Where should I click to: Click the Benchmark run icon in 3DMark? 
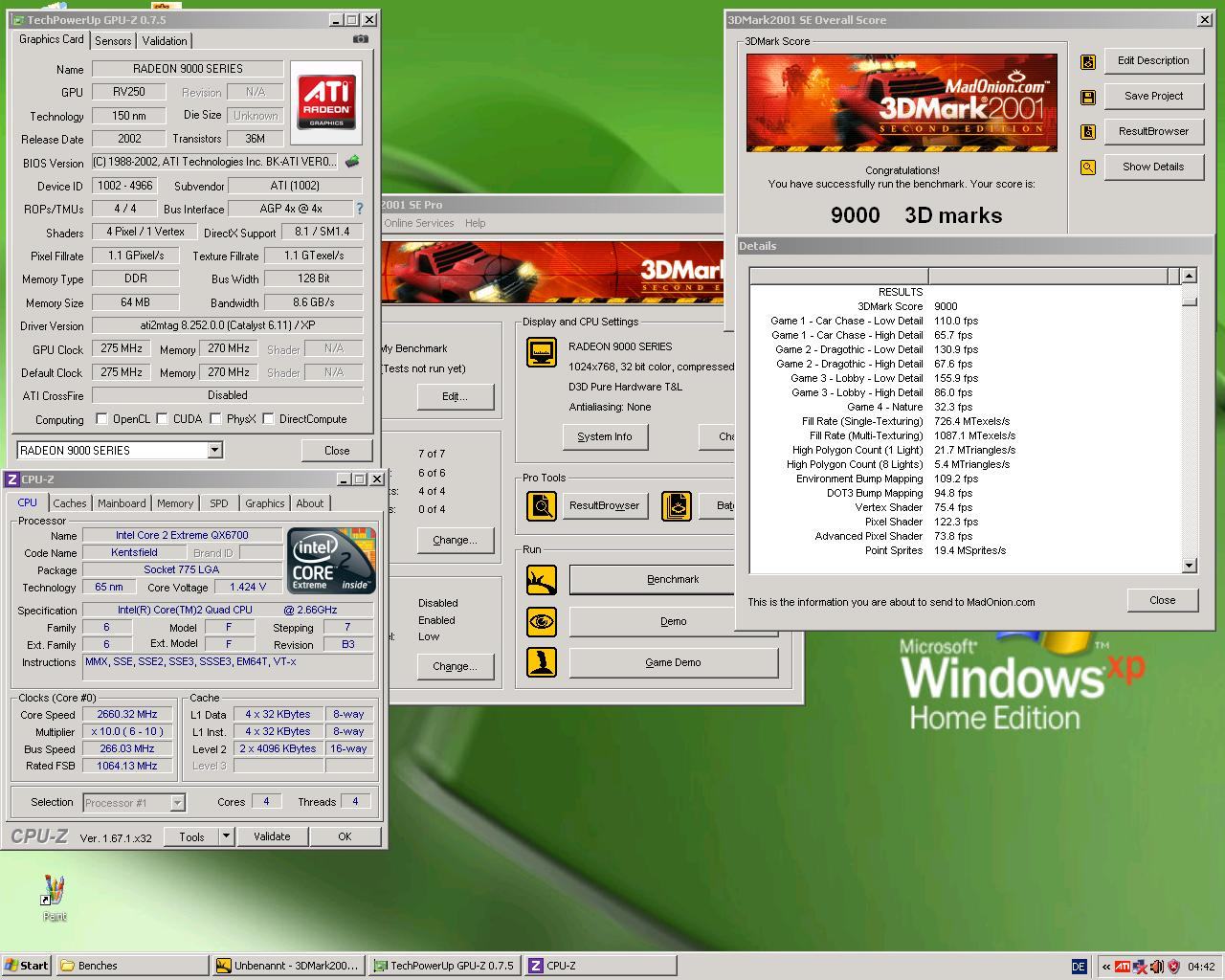pyautogui.click(x=542, y=579)
